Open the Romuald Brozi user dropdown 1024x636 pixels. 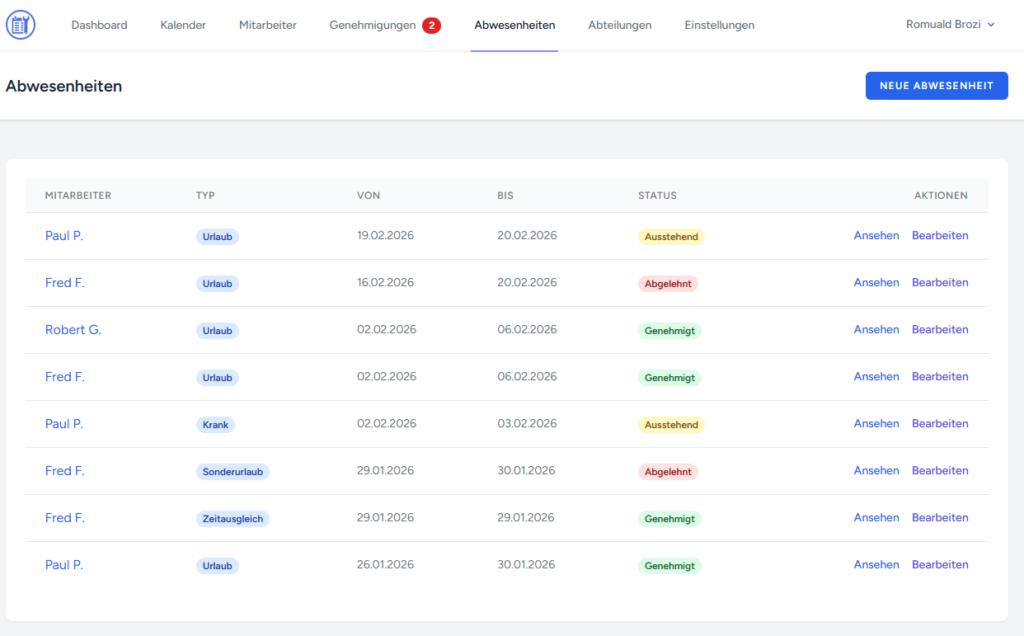click(x=950, y=25)
